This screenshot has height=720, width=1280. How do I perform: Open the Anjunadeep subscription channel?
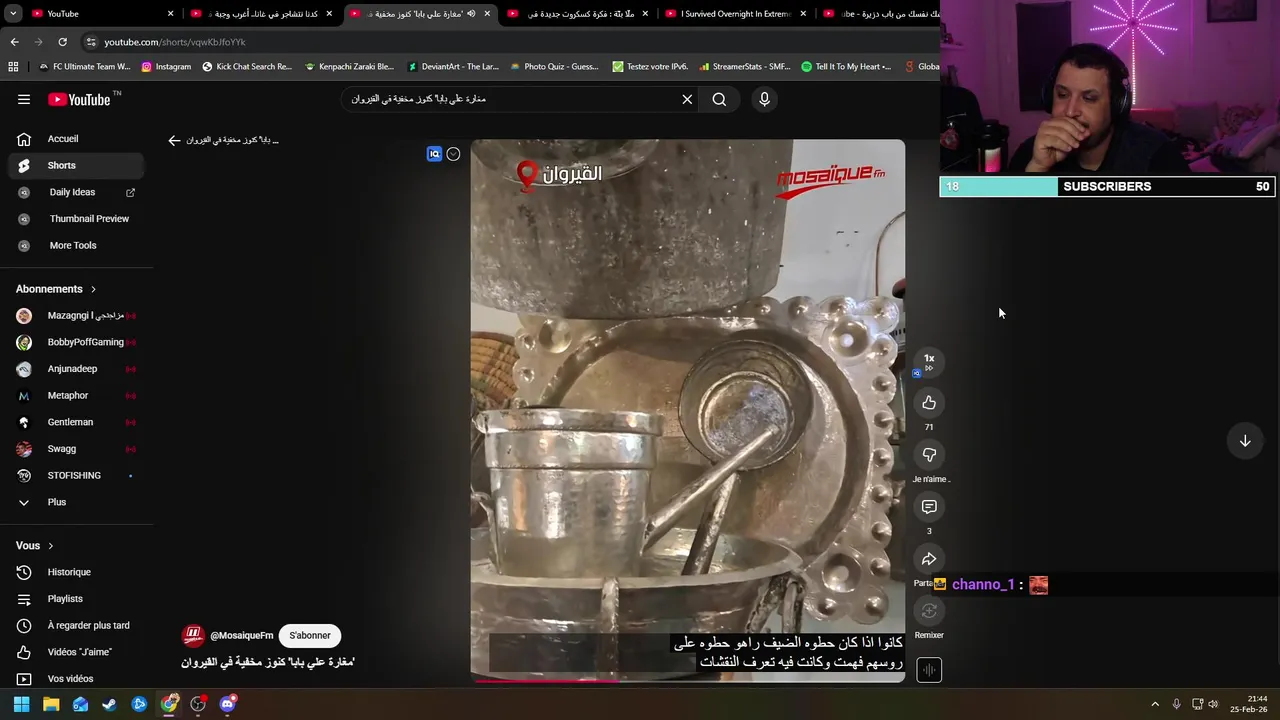point(77,369)
